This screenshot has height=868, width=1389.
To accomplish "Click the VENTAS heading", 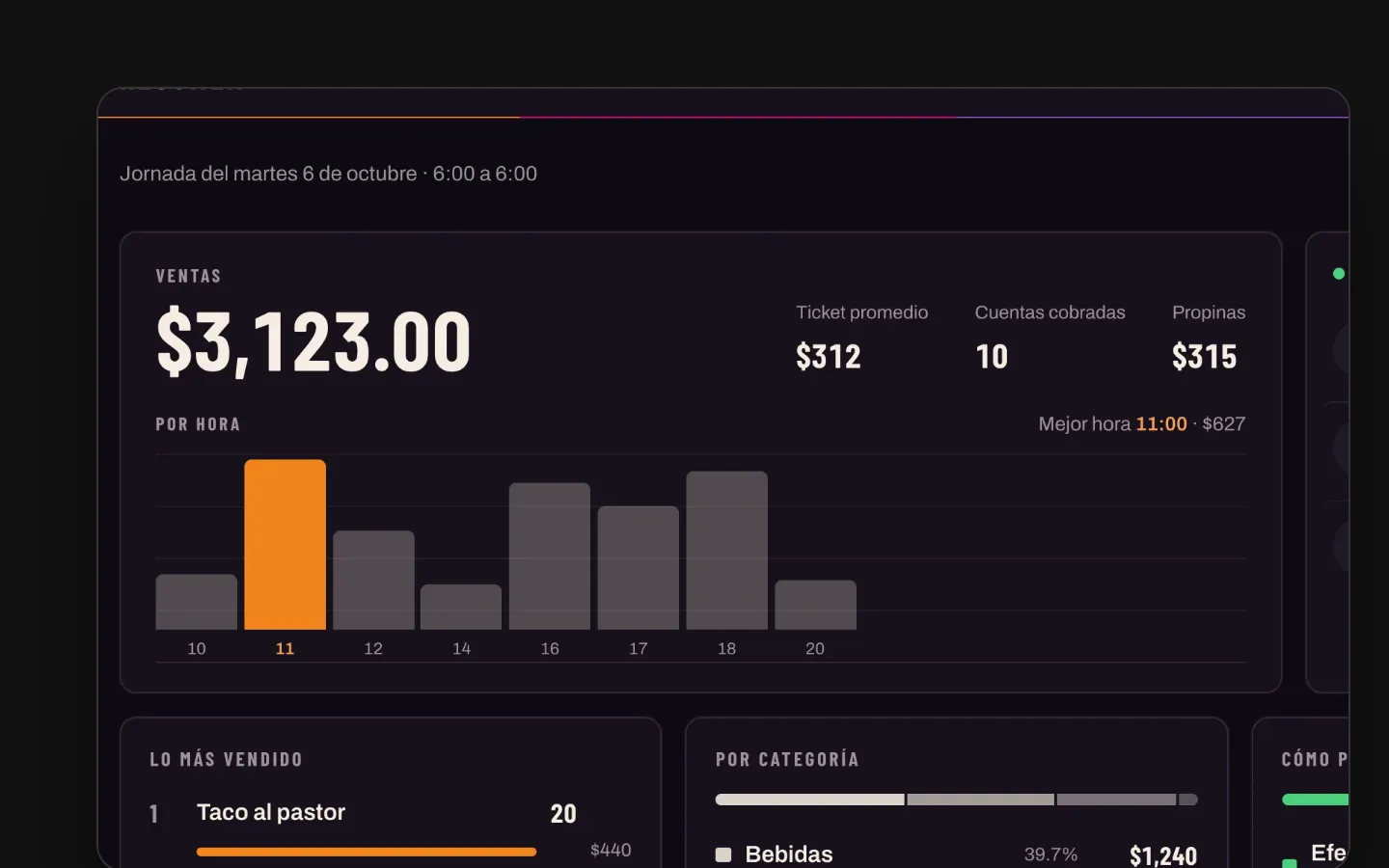I will click(x=188, y=277).
